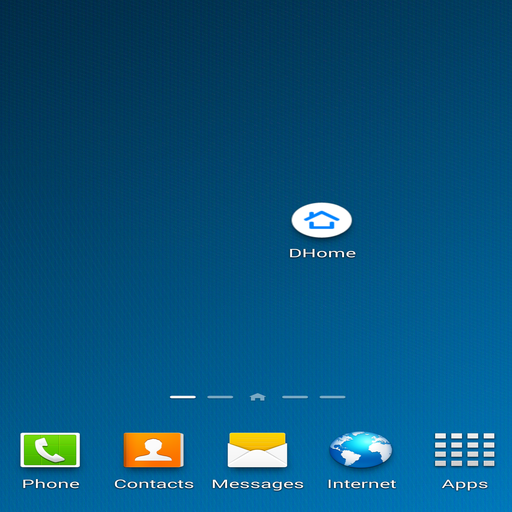Open the Apps grid drawer icon
The height and width of the screenshot is (512, 512).
(465, 450)
